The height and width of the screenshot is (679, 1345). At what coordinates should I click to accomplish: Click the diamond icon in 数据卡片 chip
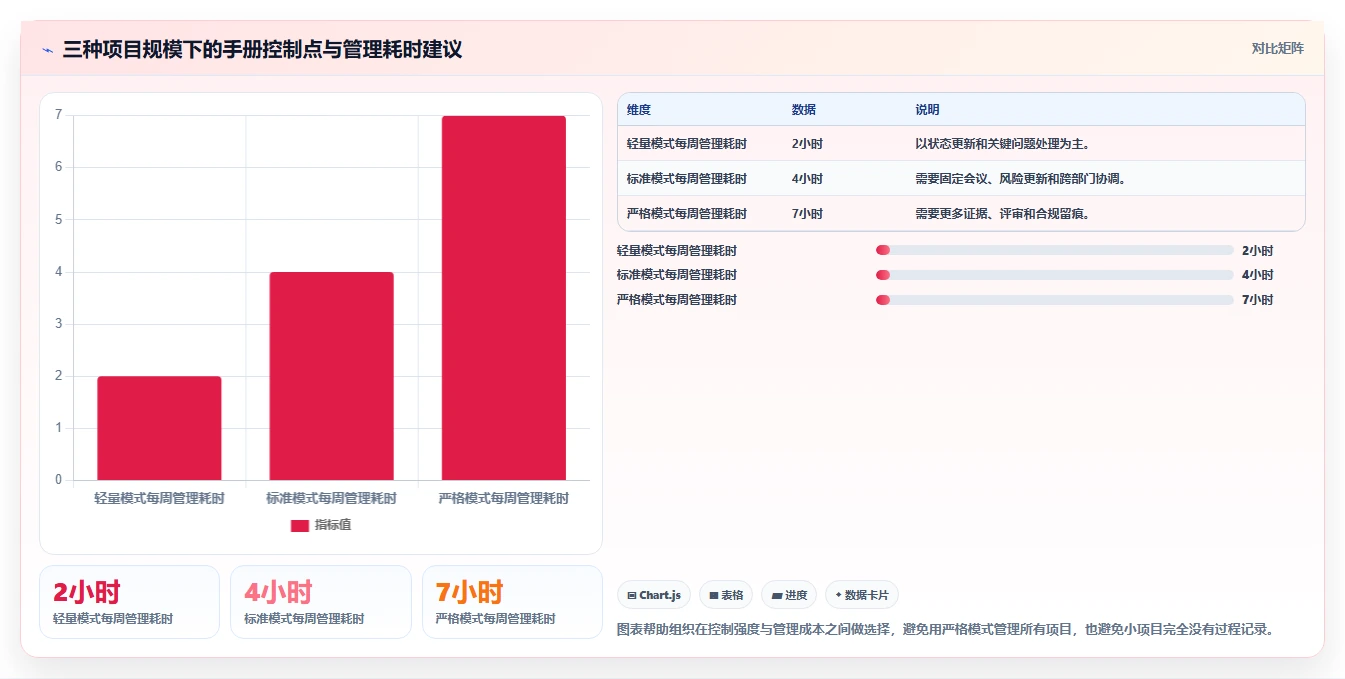838,595
